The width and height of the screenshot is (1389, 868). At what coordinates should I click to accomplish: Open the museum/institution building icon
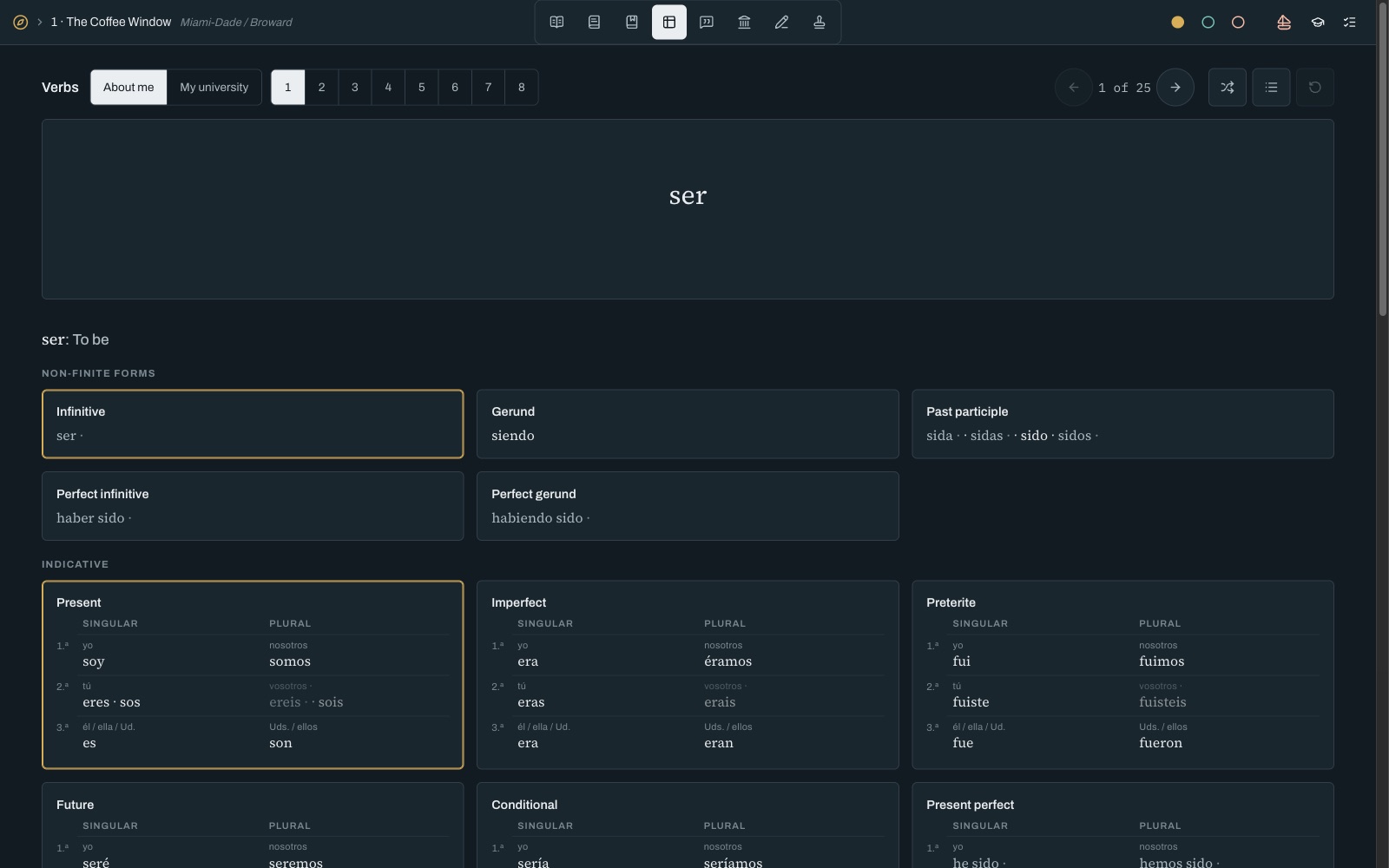(x=744, y=22)
